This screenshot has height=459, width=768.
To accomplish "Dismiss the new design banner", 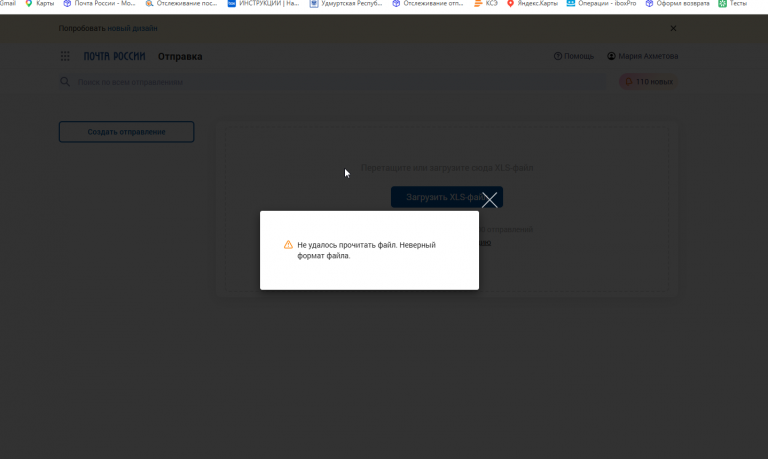I will click(673, 28).
